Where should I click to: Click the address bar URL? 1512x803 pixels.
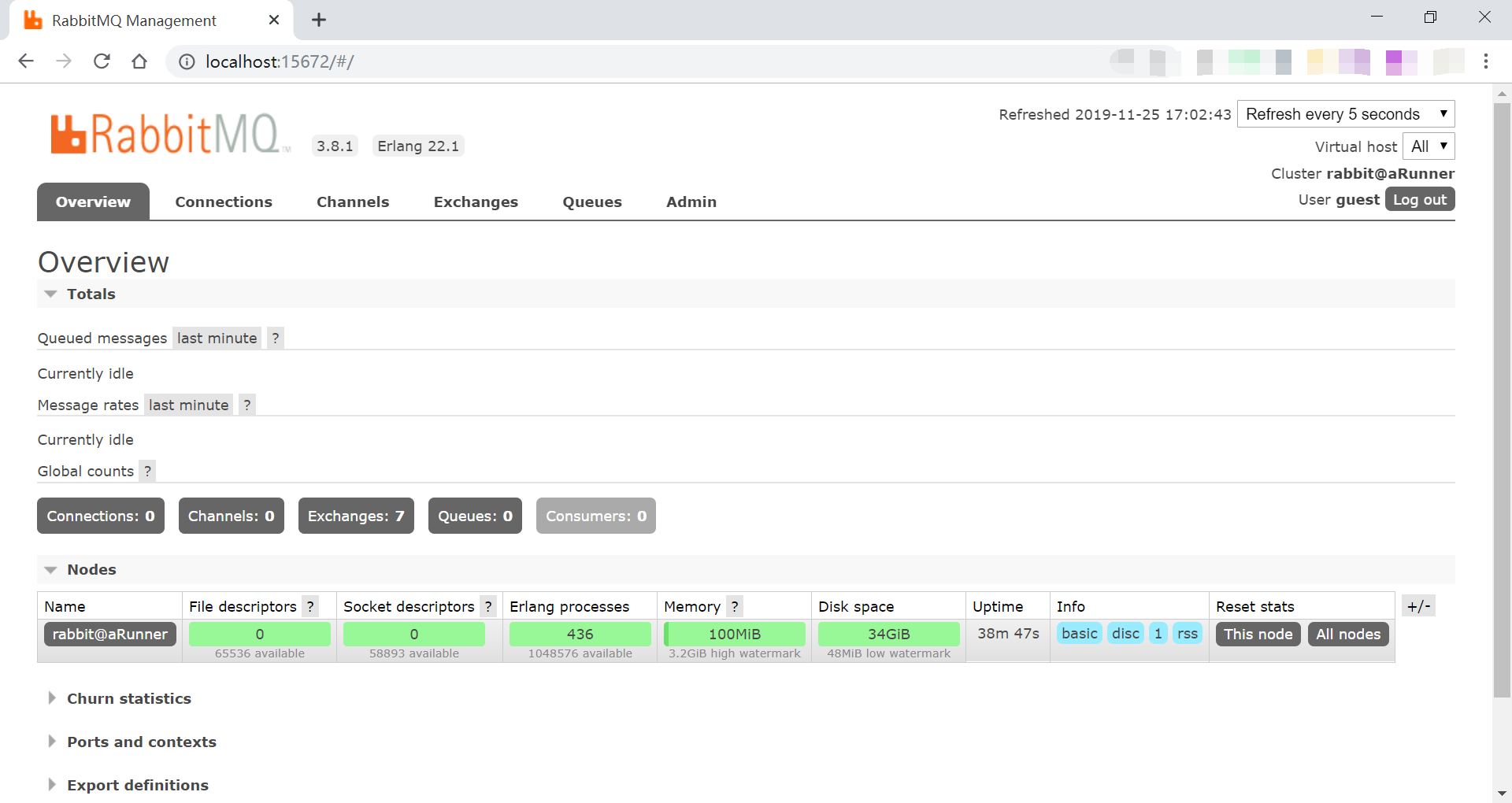pos(280,61)
